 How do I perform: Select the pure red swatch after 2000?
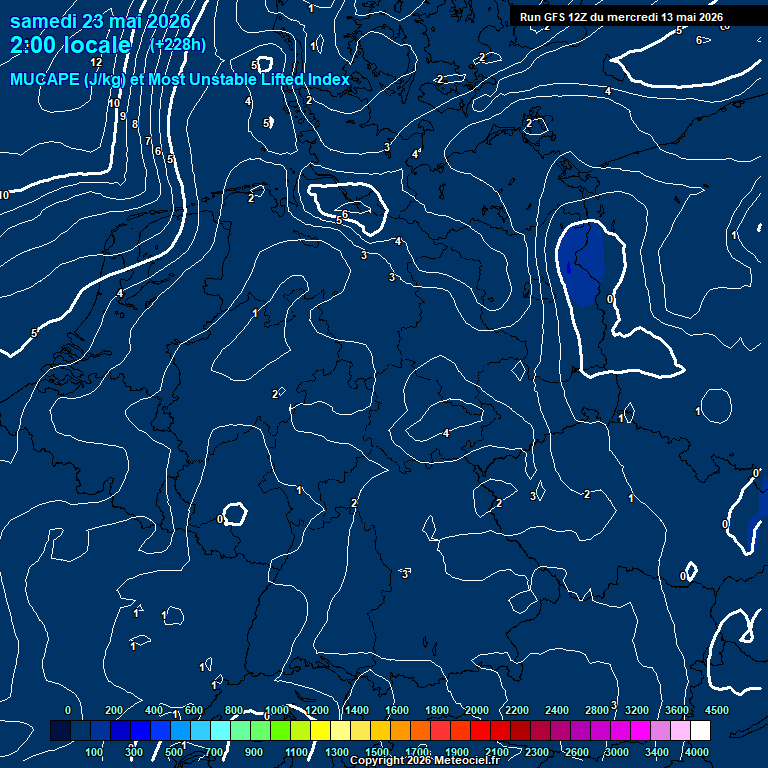[480, 730]
